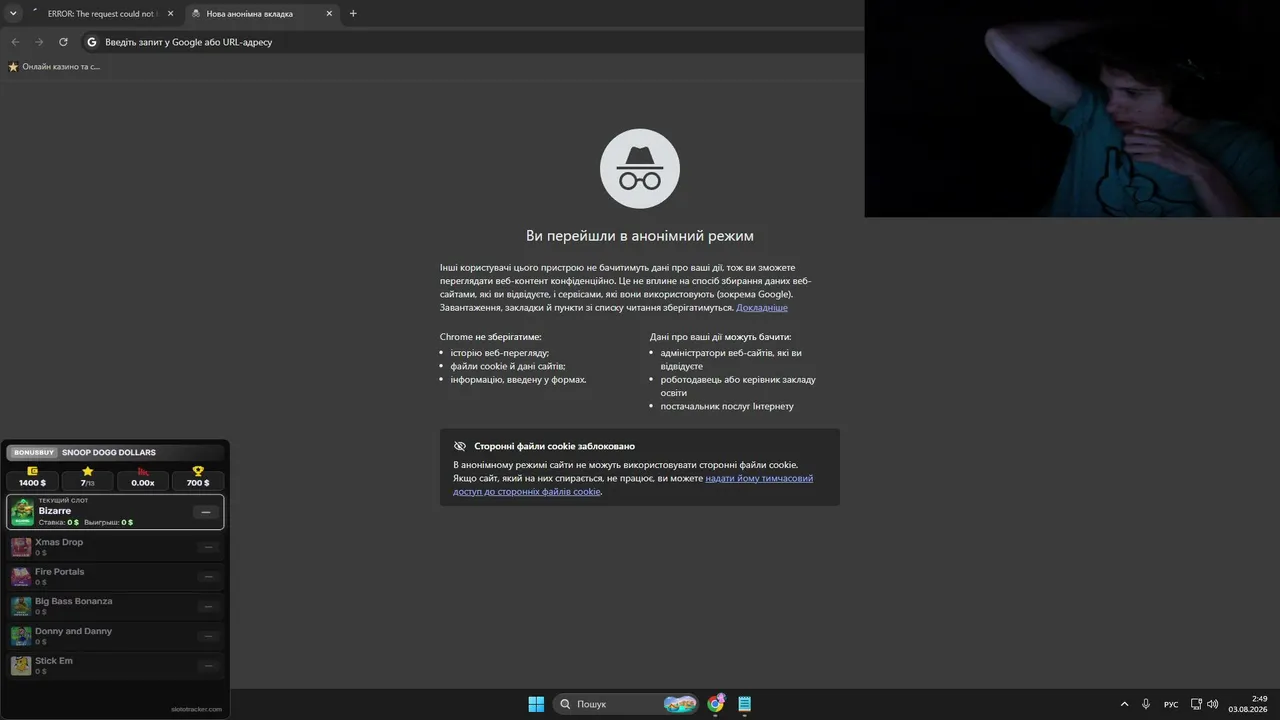Screen dimensions: 1280x720
Task: Click the incognito hat-and-glasses logo
Action: 640,169
